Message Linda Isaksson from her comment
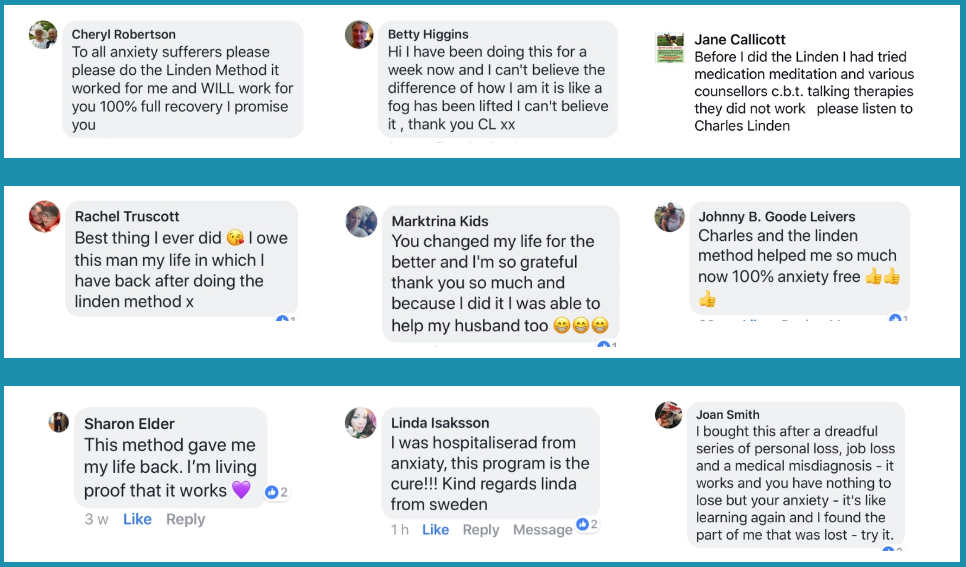Viewport: 966px width, 567px height. click(x=542, y=530)
